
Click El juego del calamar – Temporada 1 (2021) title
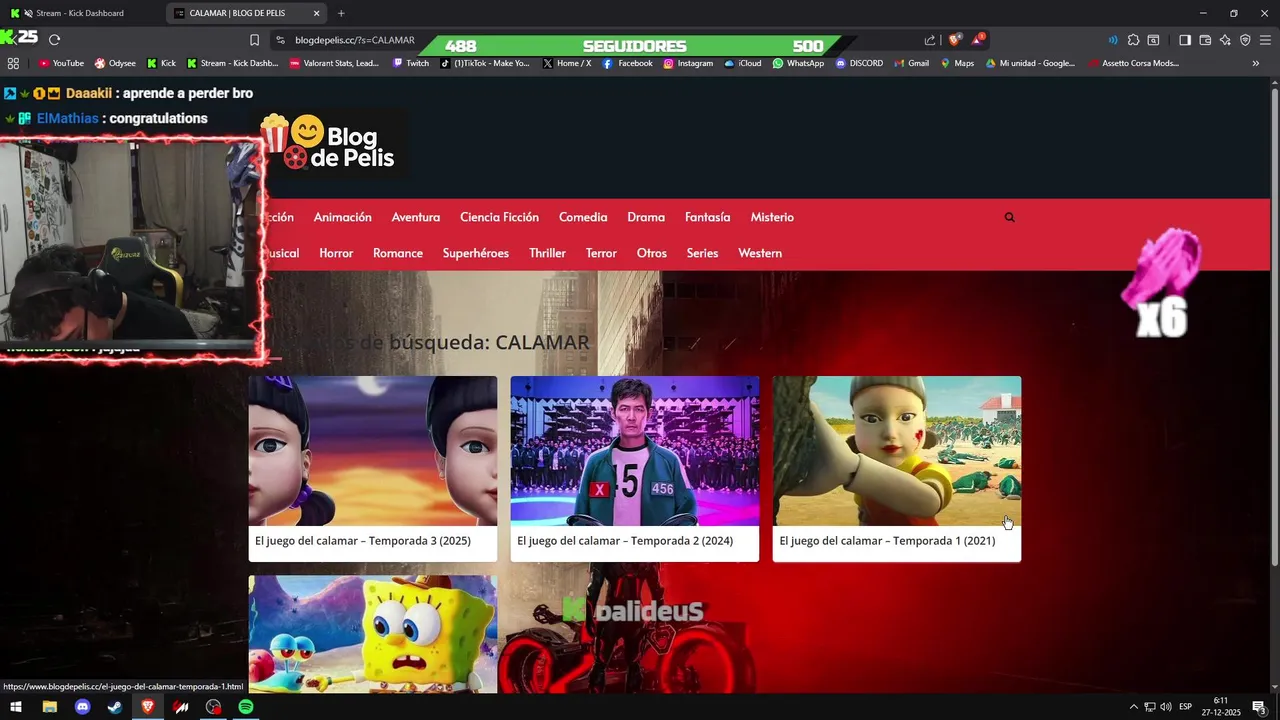(x=887, y=541)
